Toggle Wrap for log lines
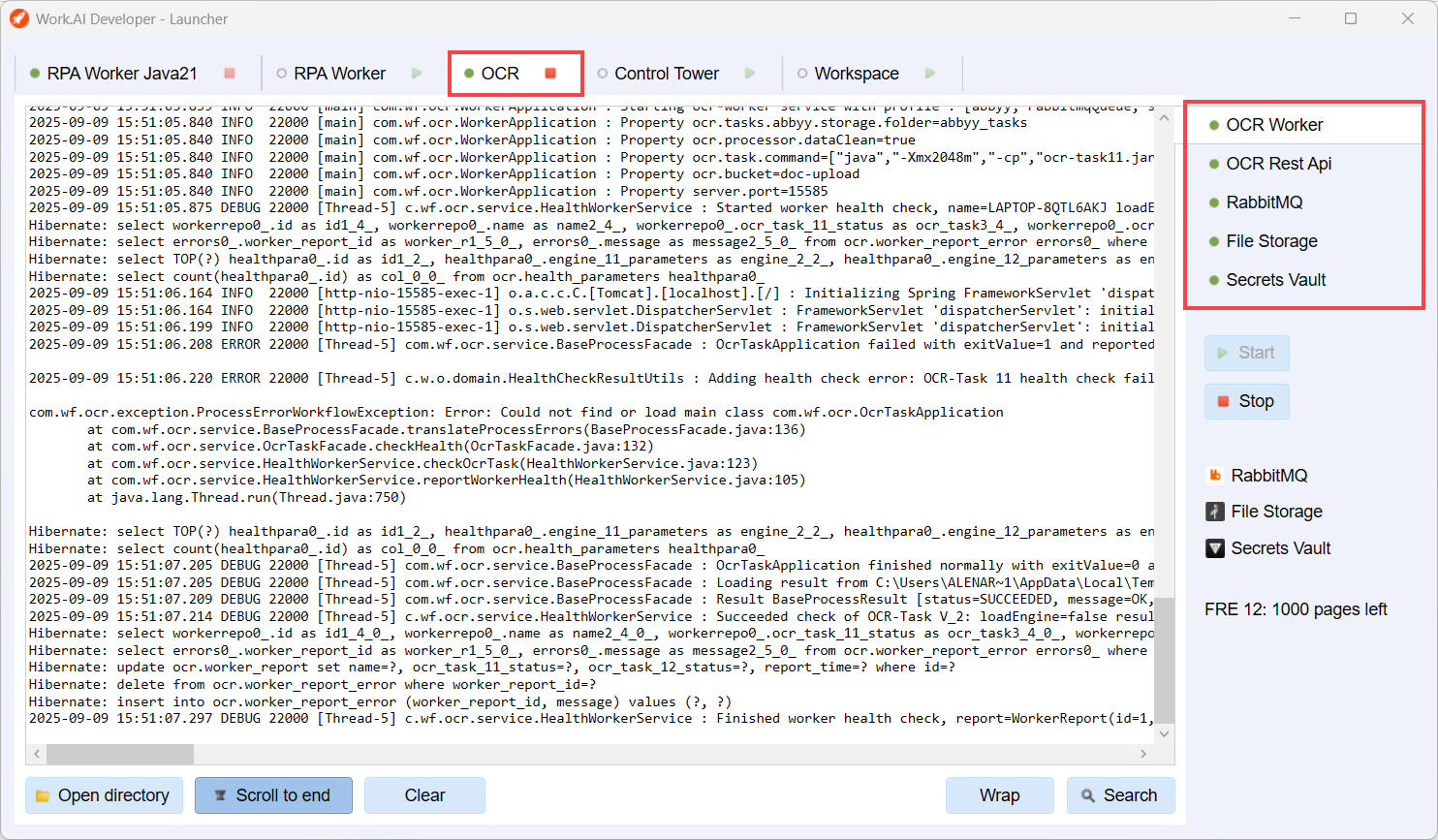This screenshot has height=840, width=1438. click(999, 795)
